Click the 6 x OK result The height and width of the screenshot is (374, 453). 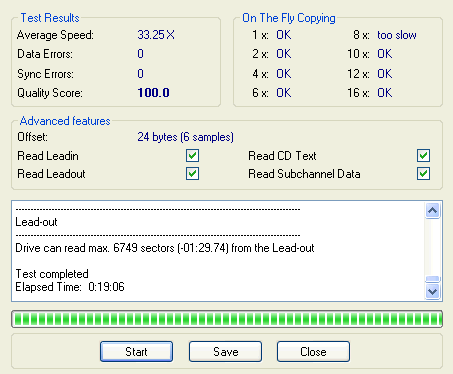click(x=284, y=93)
